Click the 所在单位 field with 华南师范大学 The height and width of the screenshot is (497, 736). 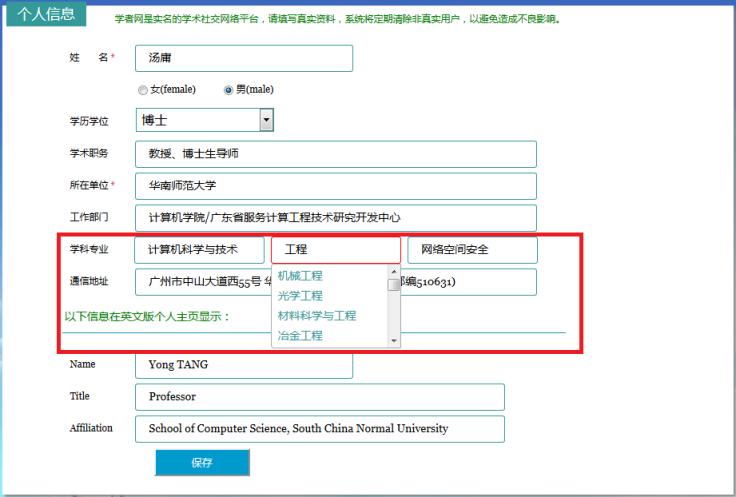pos(336,186)
